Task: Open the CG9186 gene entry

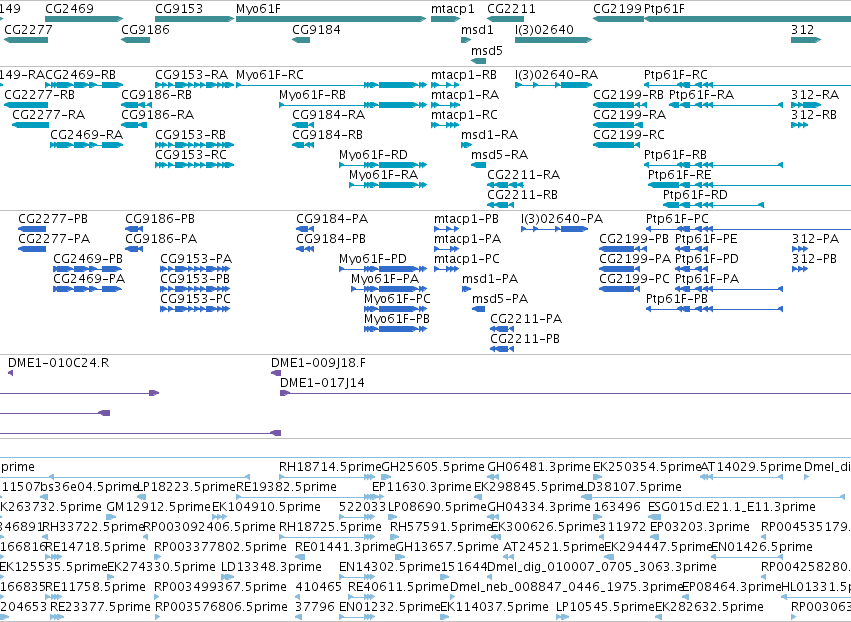Action: tap(145, 29)
